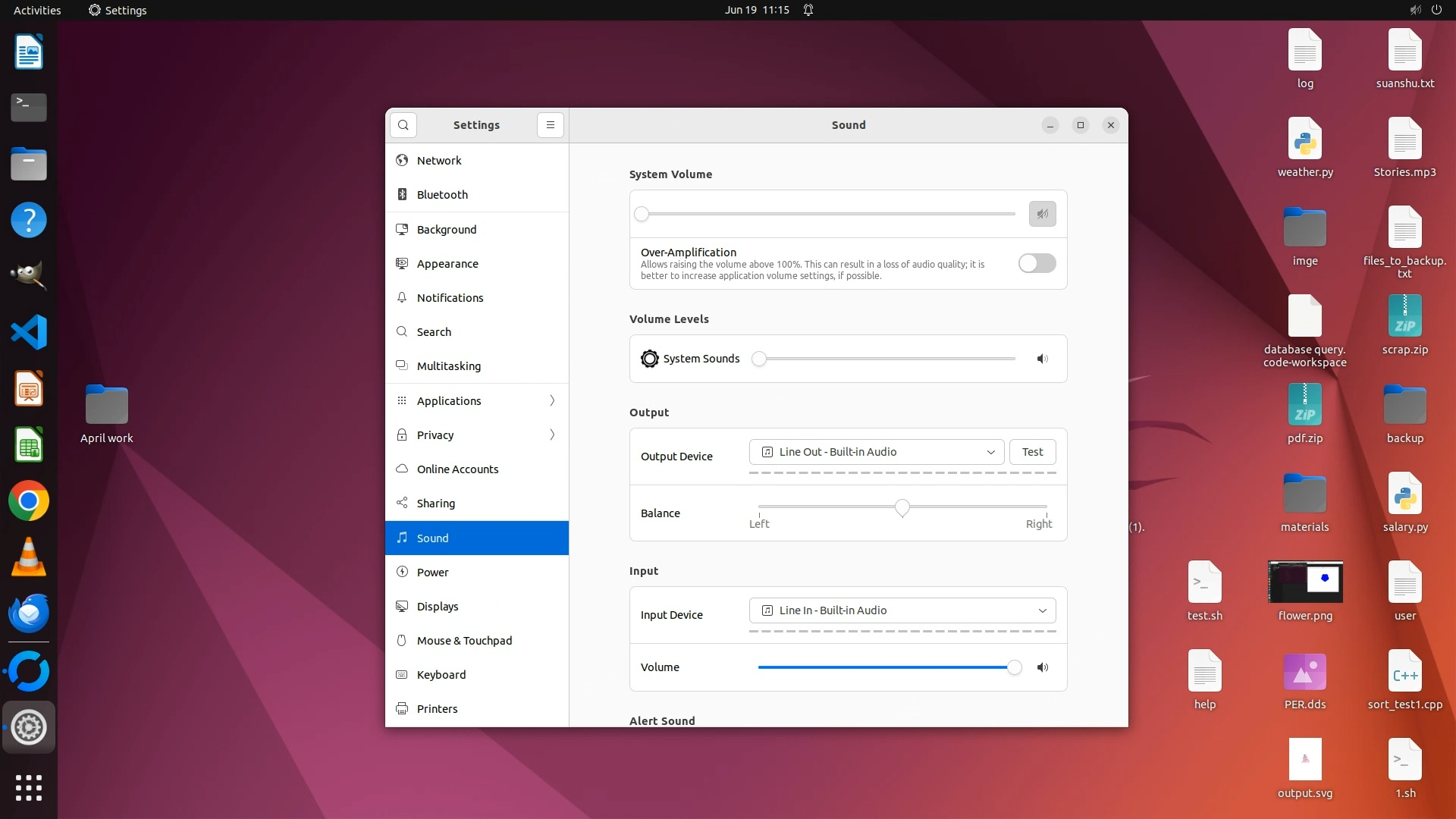This screenshot has height=819, width=1456.
Task: Enable the Over-Amplification switch
Action: (1037, 263)
